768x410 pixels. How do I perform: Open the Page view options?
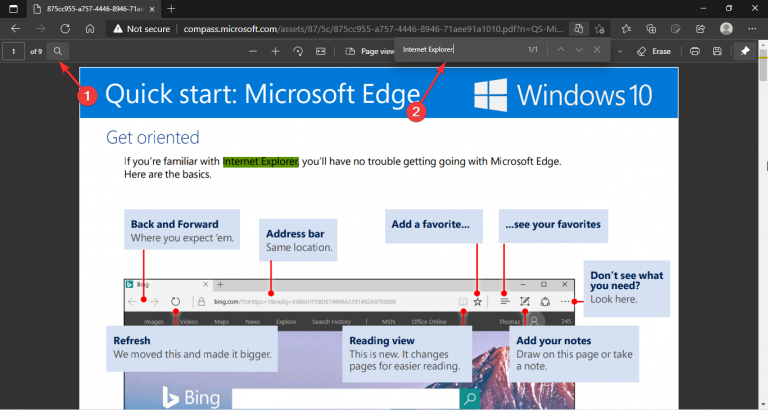369,51
